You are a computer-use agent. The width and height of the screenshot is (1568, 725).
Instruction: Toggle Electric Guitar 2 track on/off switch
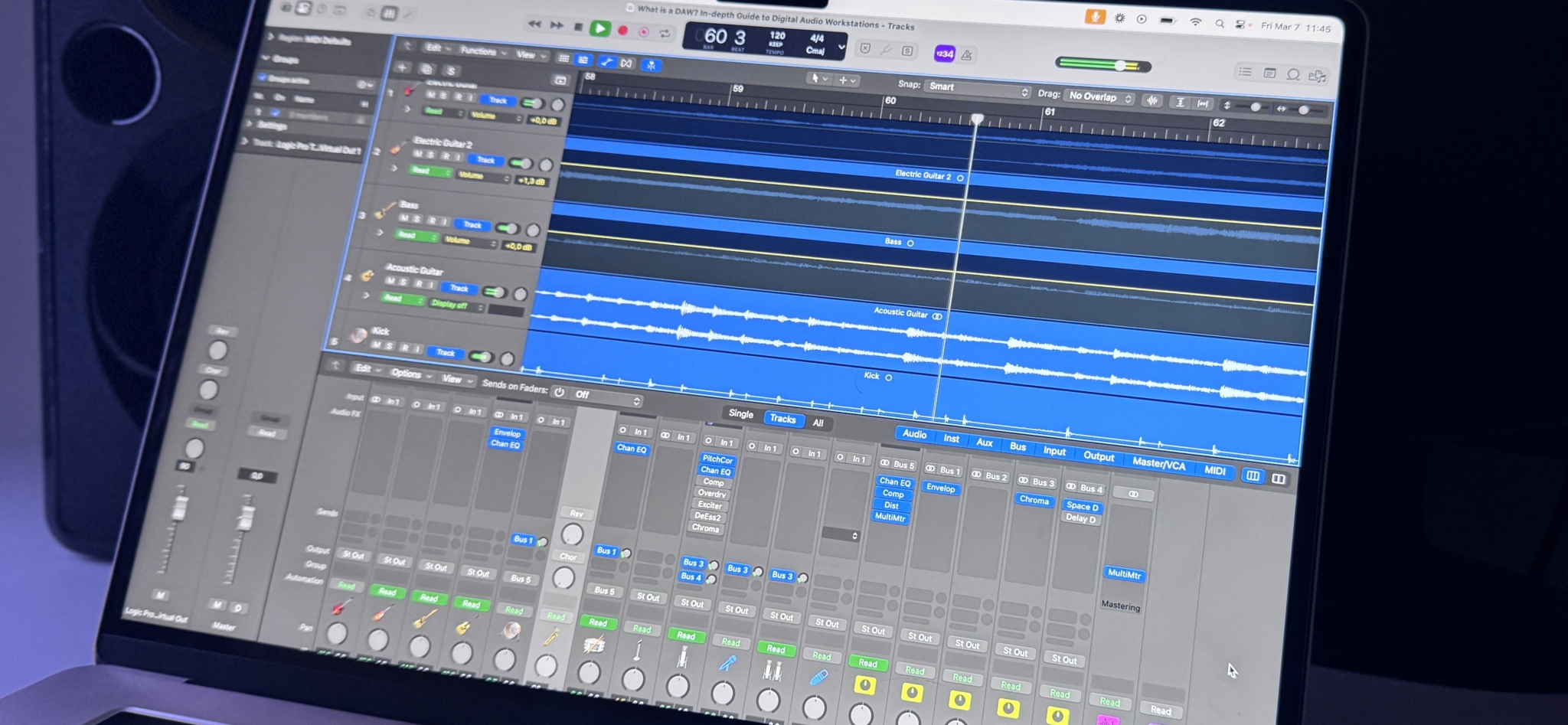point(522,163)
